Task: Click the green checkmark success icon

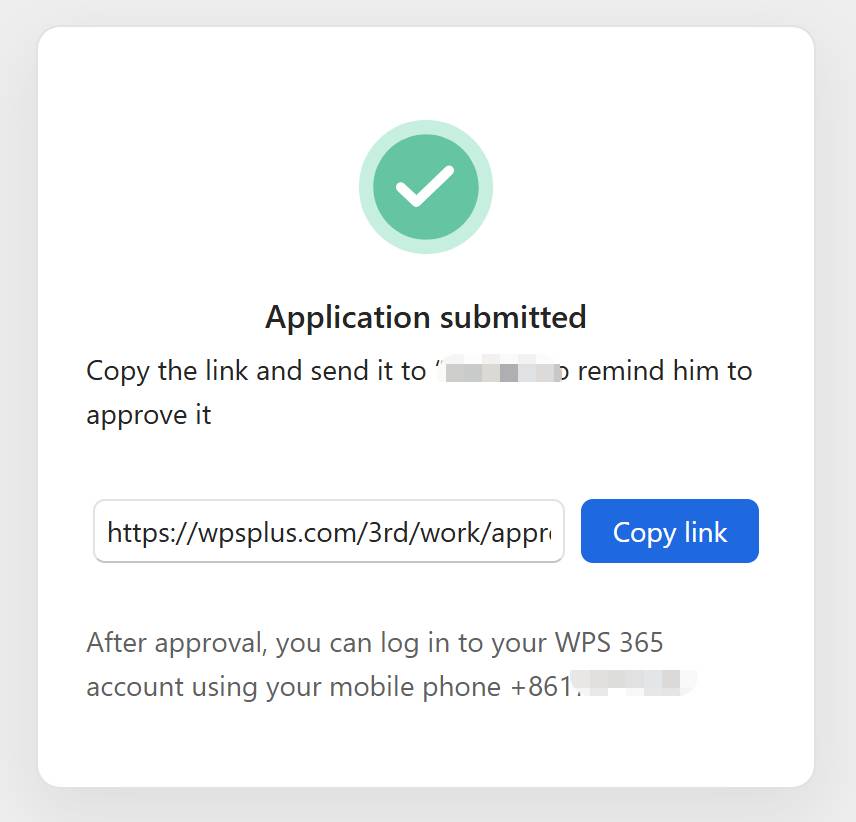Action: [x=426, y=187]
